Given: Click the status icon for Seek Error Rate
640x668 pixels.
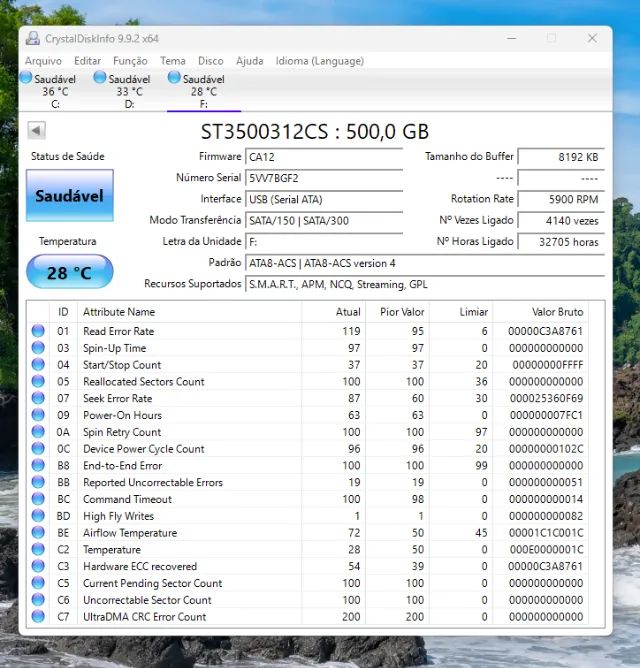Looking at the screenshot, I should pos(38,398).
